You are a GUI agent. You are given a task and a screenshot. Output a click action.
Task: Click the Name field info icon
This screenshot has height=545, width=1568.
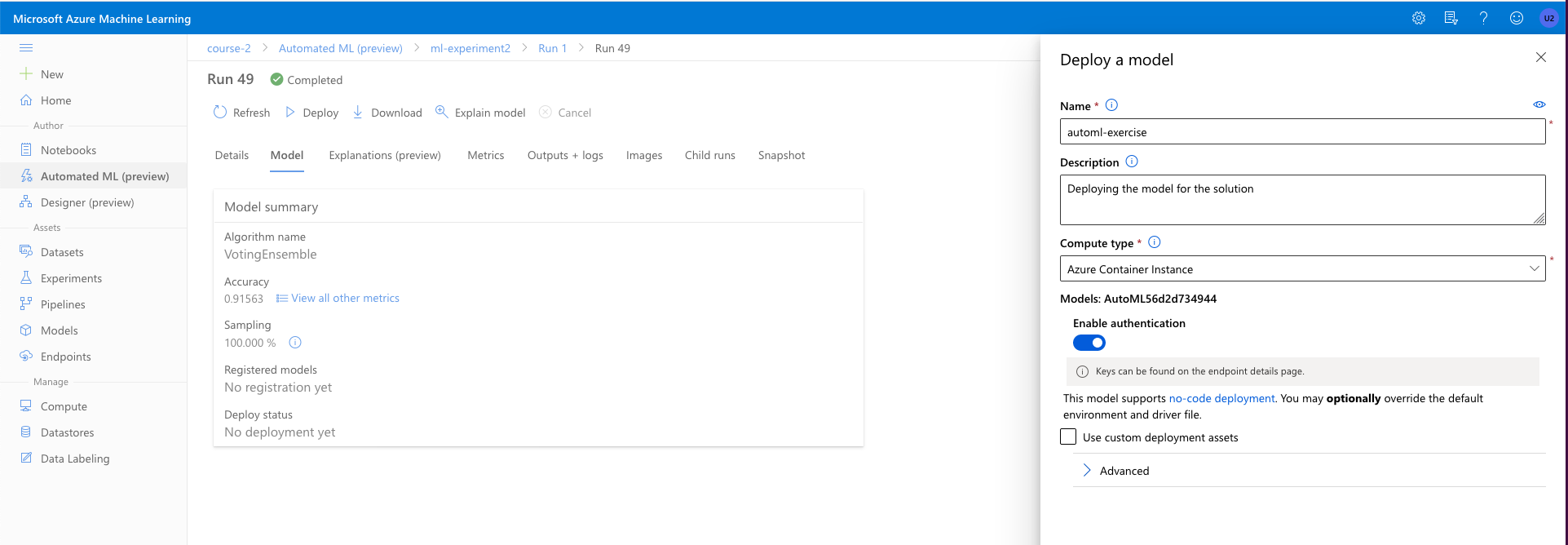pyautogui.click(x=1111, y=105)
